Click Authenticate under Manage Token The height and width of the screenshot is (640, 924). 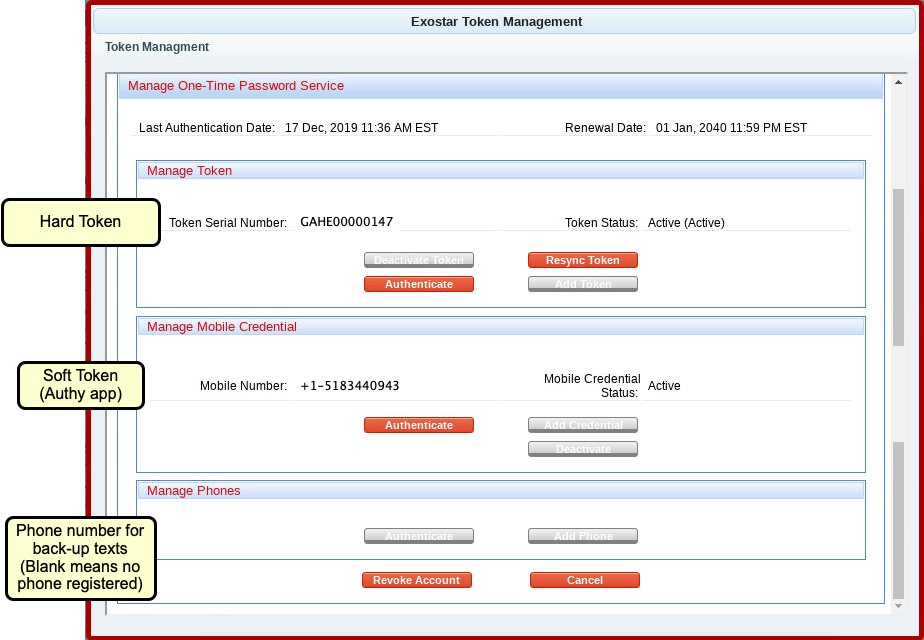pos(418,284)
